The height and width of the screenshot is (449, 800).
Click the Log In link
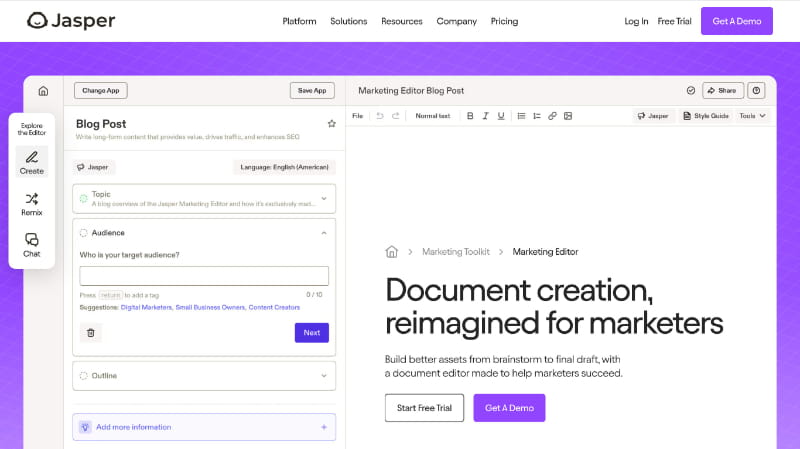[x=636, y=21]
